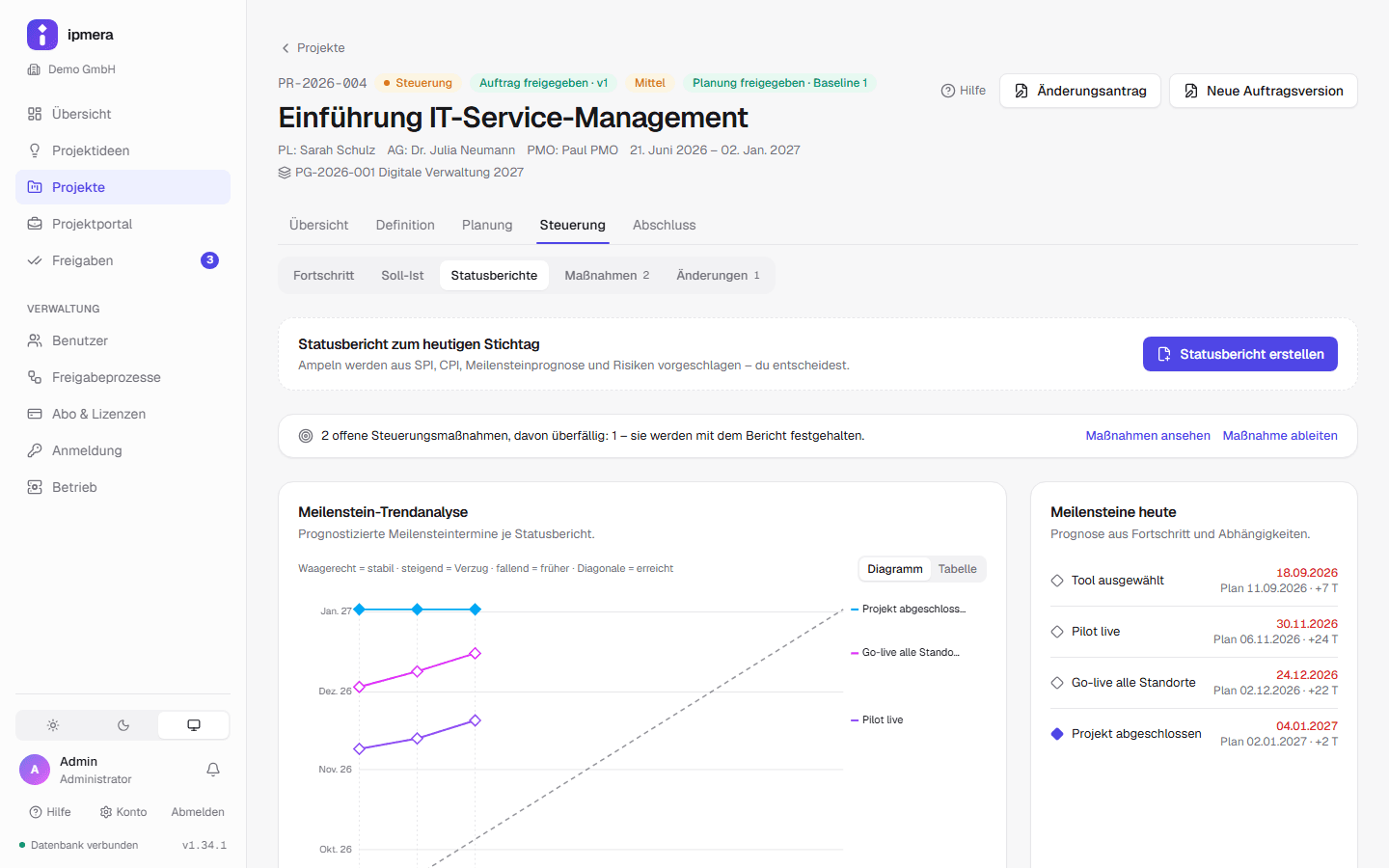The height and width of the screenshot is (868, 1389).
Task: Switch to Änderungen subtab
Action: tap(718, 275)
